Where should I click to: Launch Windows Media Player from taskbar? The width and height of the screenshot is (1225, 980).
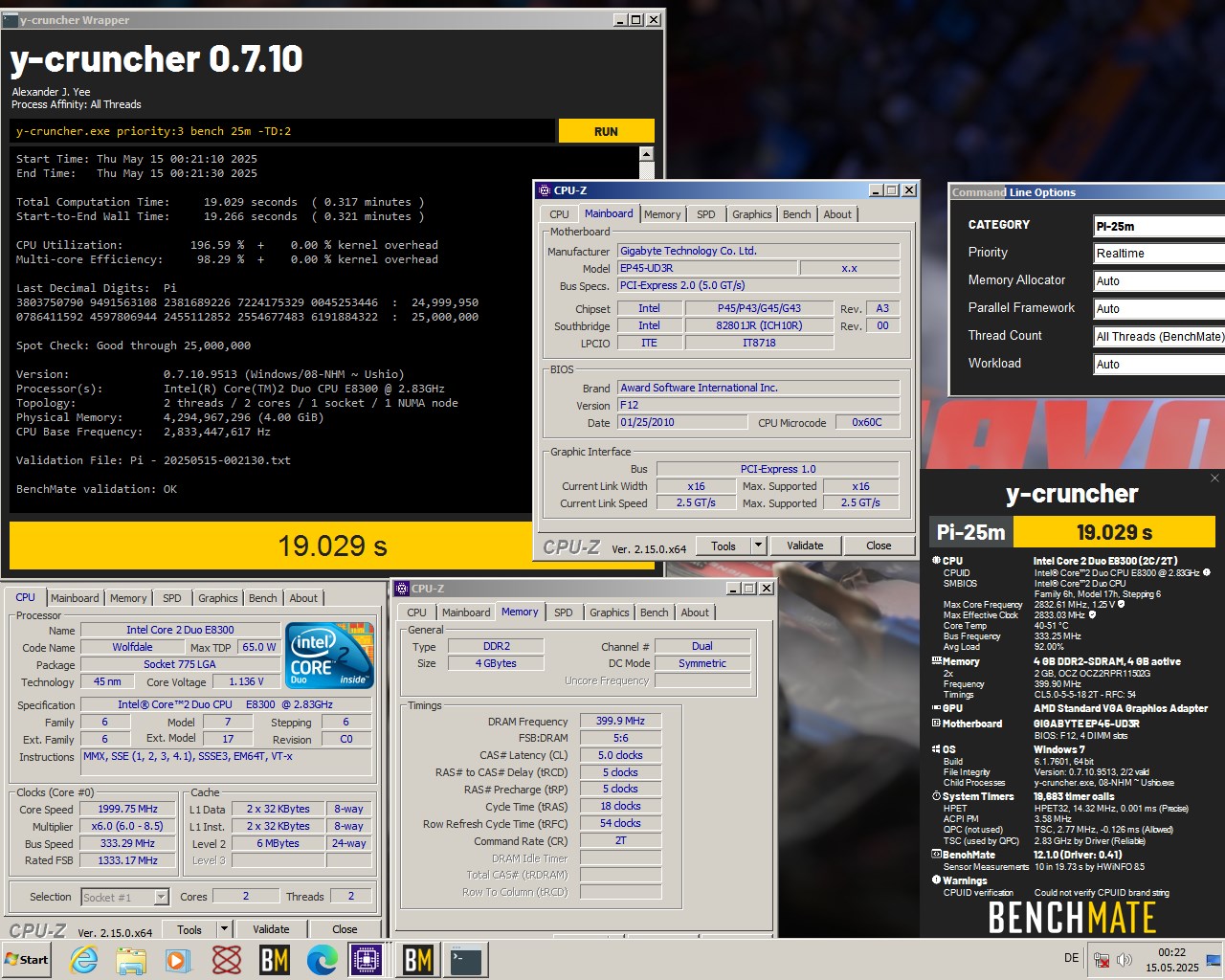tap(178, 959)
